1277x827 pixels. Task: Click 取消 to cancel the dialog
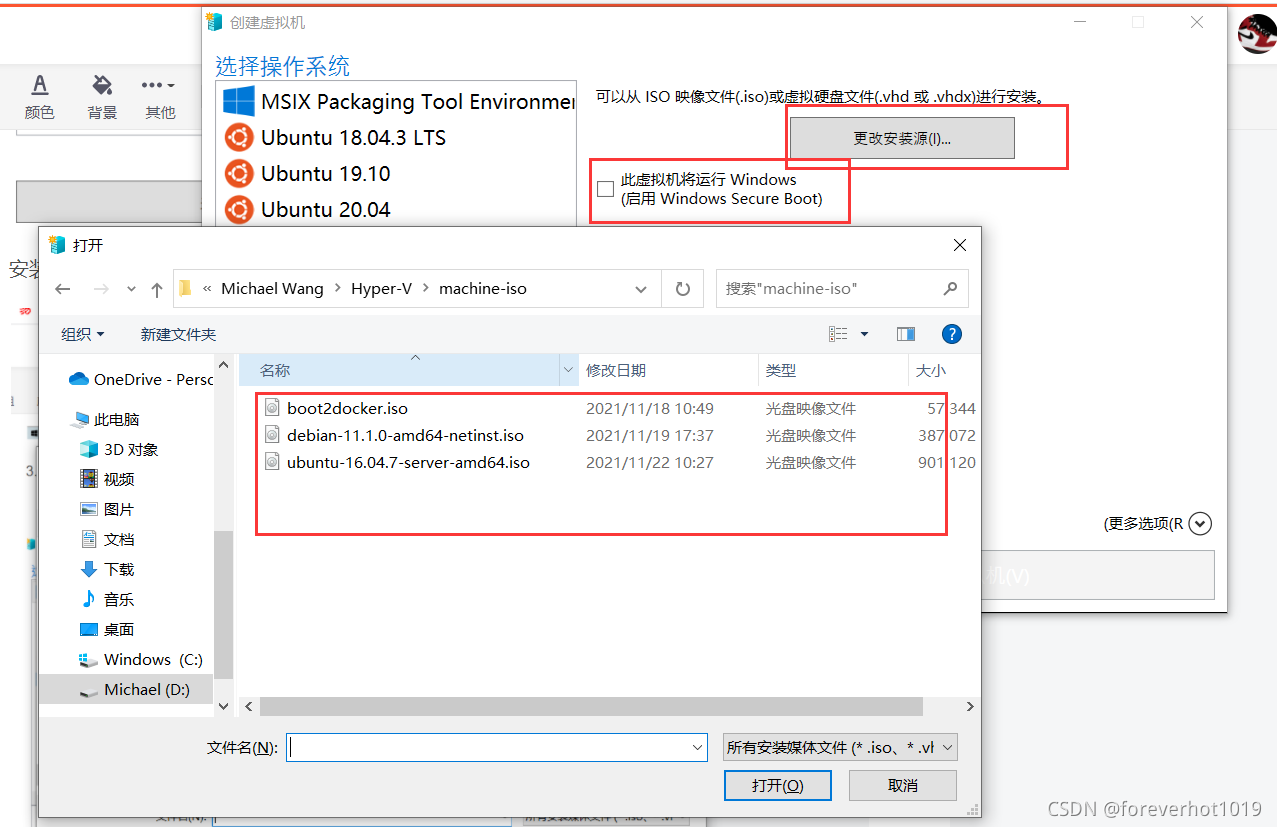[903, 785]
